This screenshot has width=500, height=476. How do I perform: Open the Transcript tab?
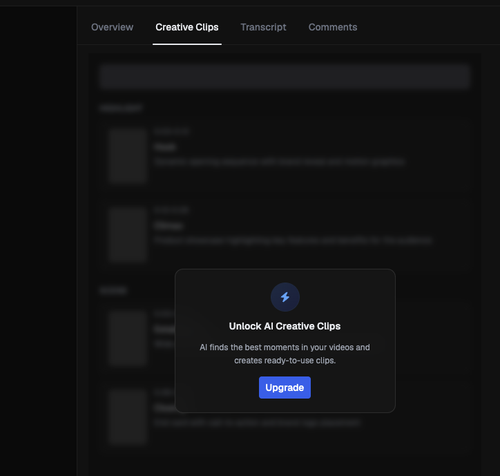(263, 27)
